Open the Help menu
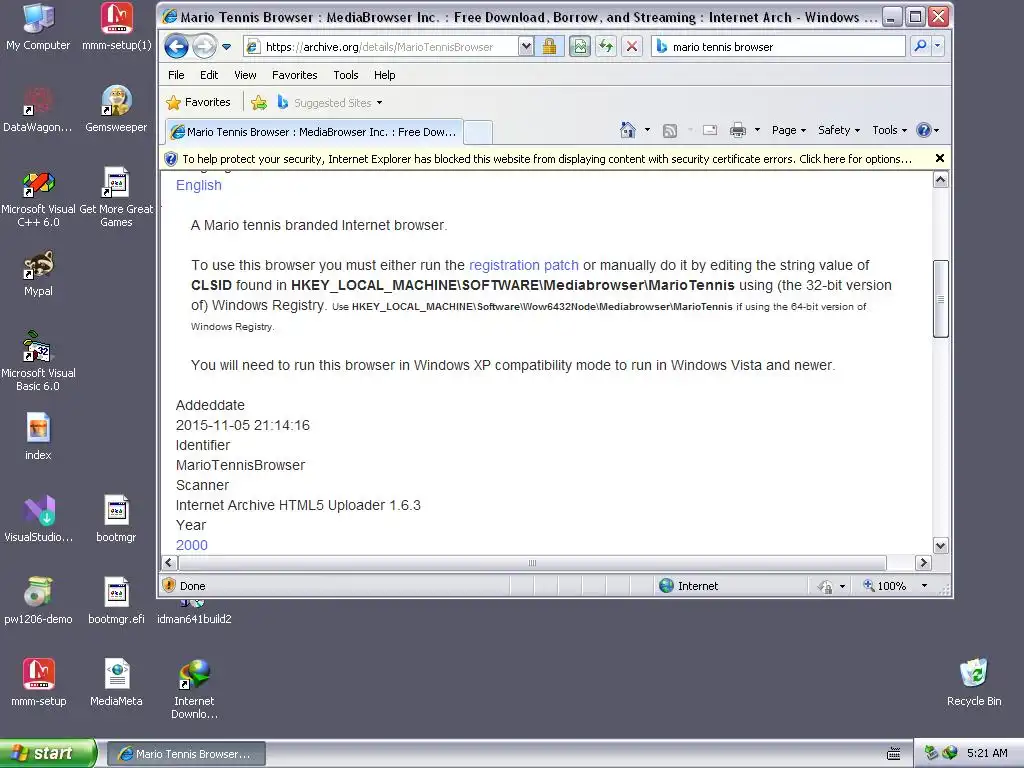Image resolution: width=1024 pixels, height=768 pixels. pos(384,75)
